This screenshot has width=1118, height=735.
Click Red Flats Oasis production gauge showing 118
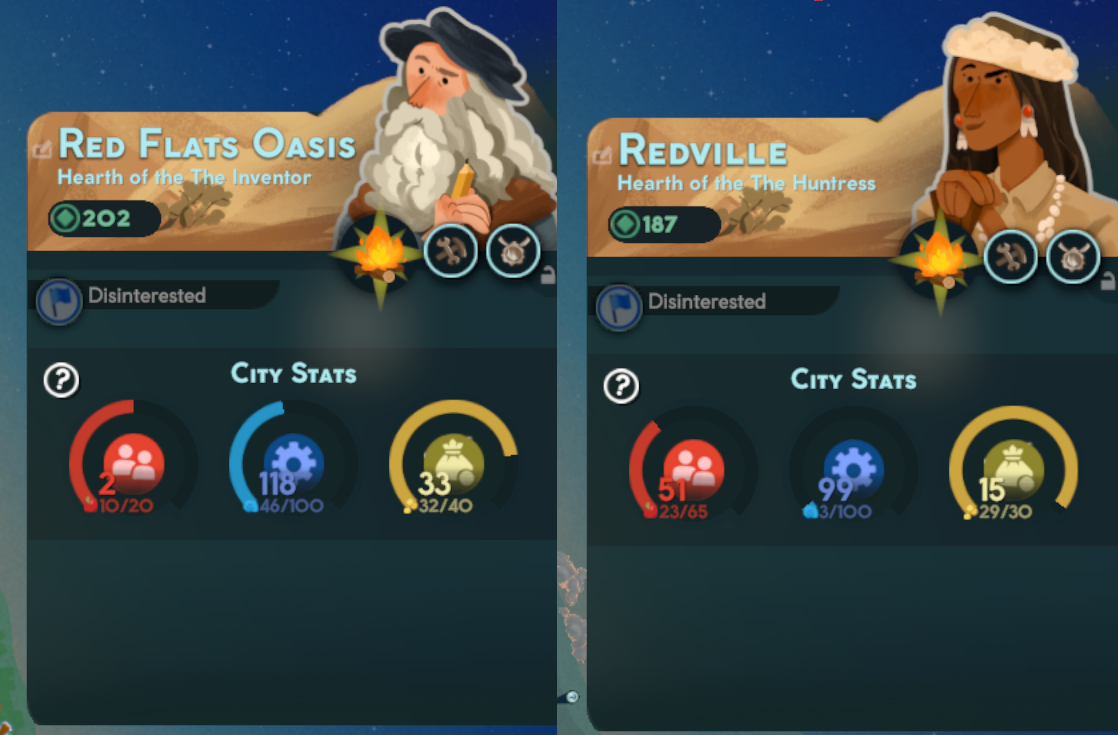coord(293,458)
